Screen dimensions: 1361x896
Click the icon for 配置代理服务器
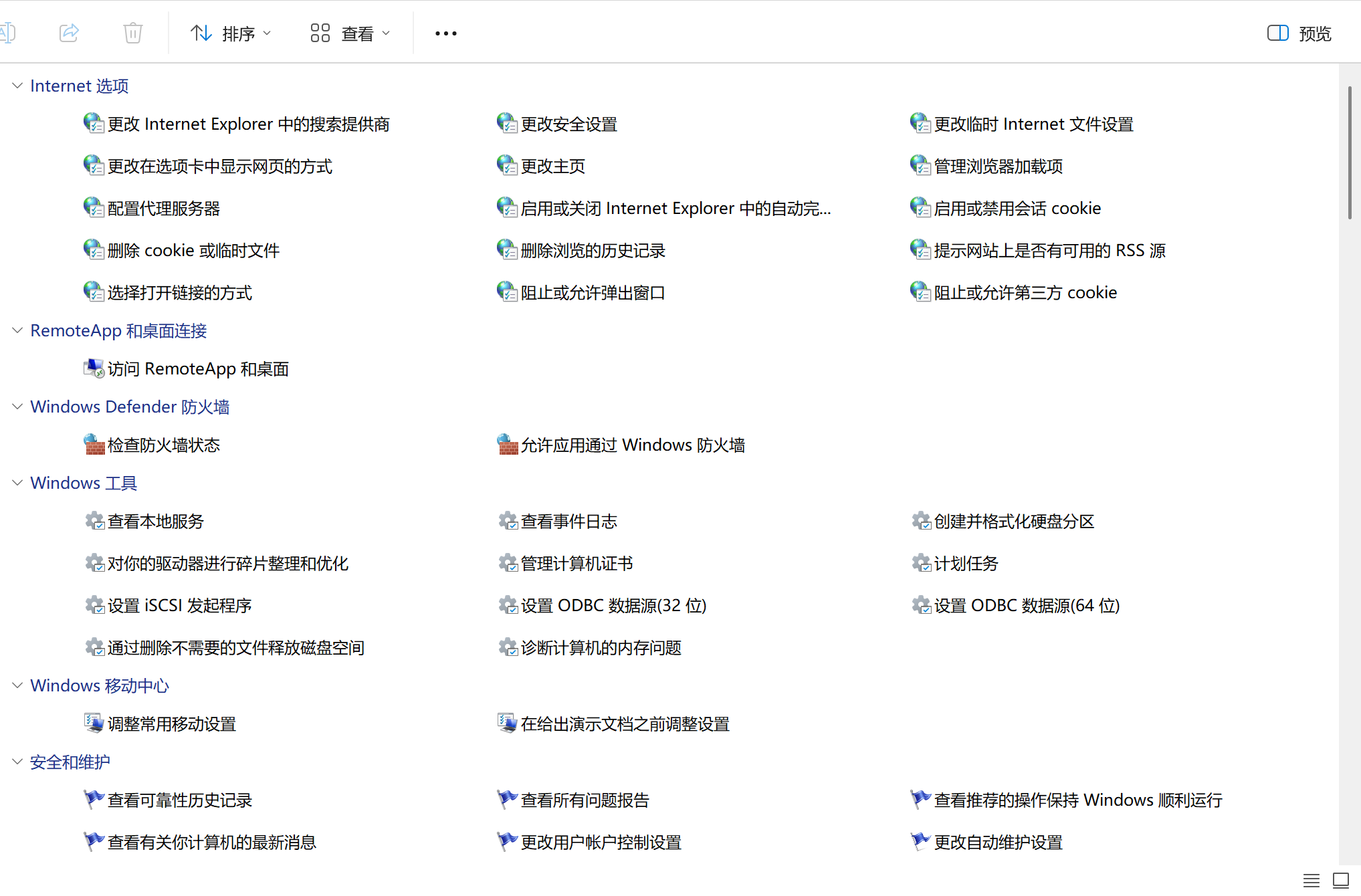[94, 207]
